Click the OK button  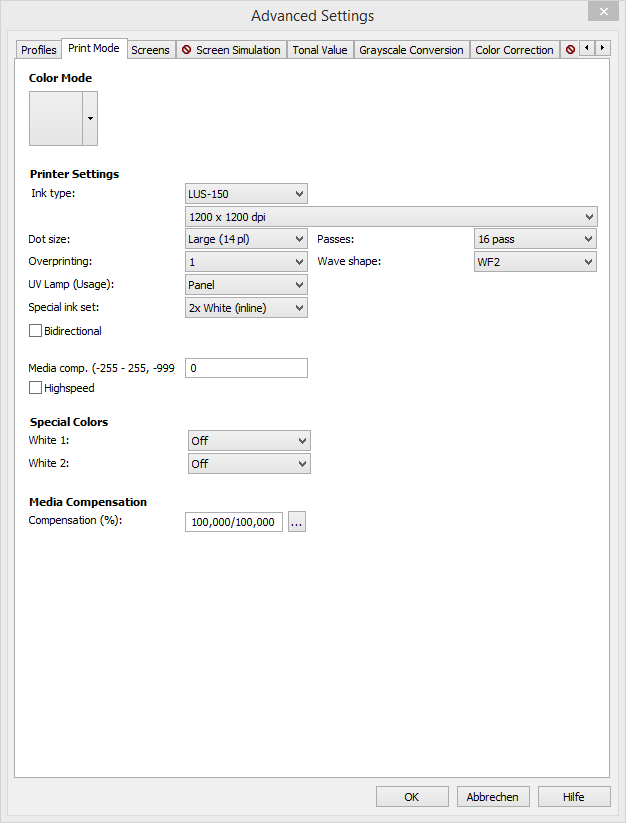[x=412, y=797]
